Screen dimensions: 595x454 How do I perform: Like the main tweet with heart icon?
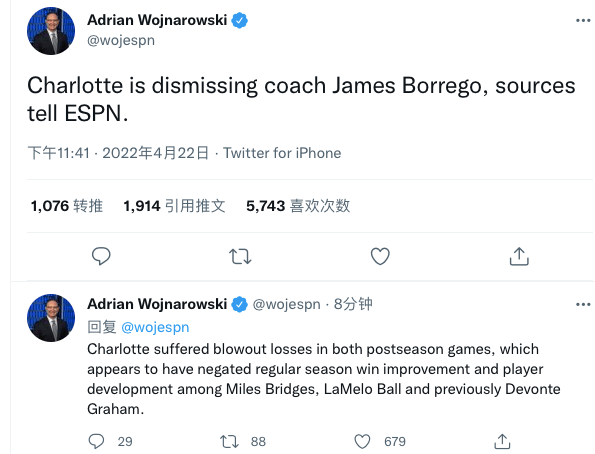tap(380, 256)
